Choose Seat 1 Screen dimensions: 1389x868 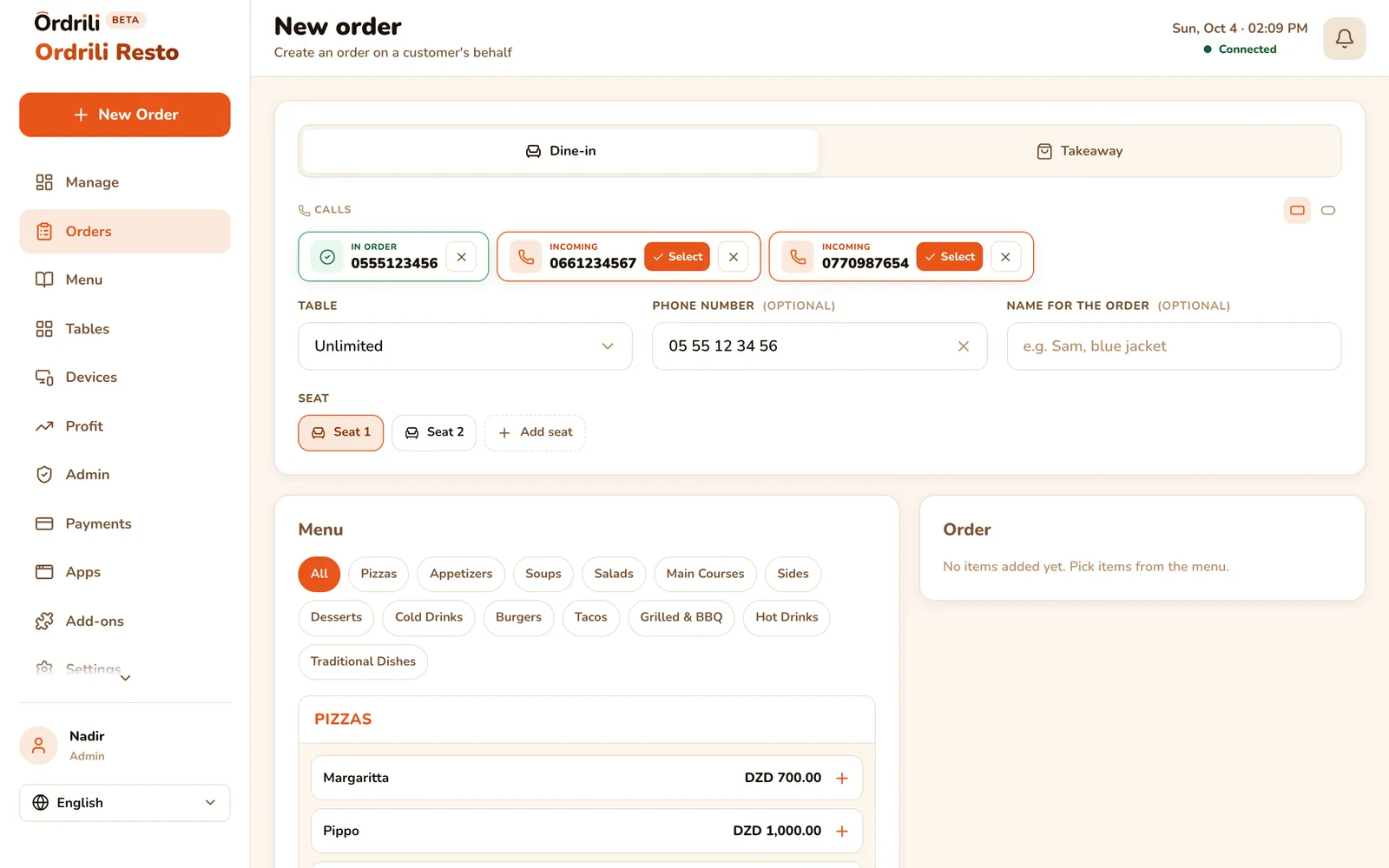pyautogui.click(x=340, y=432)
